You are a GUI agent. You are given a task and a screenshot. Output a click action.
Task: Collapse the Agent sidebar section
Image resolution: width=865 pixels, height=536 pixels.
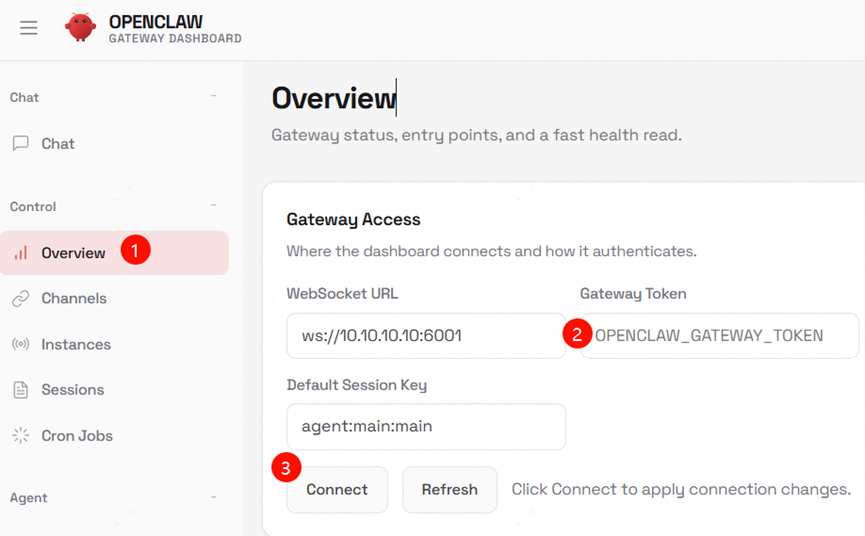pos(213,497)
